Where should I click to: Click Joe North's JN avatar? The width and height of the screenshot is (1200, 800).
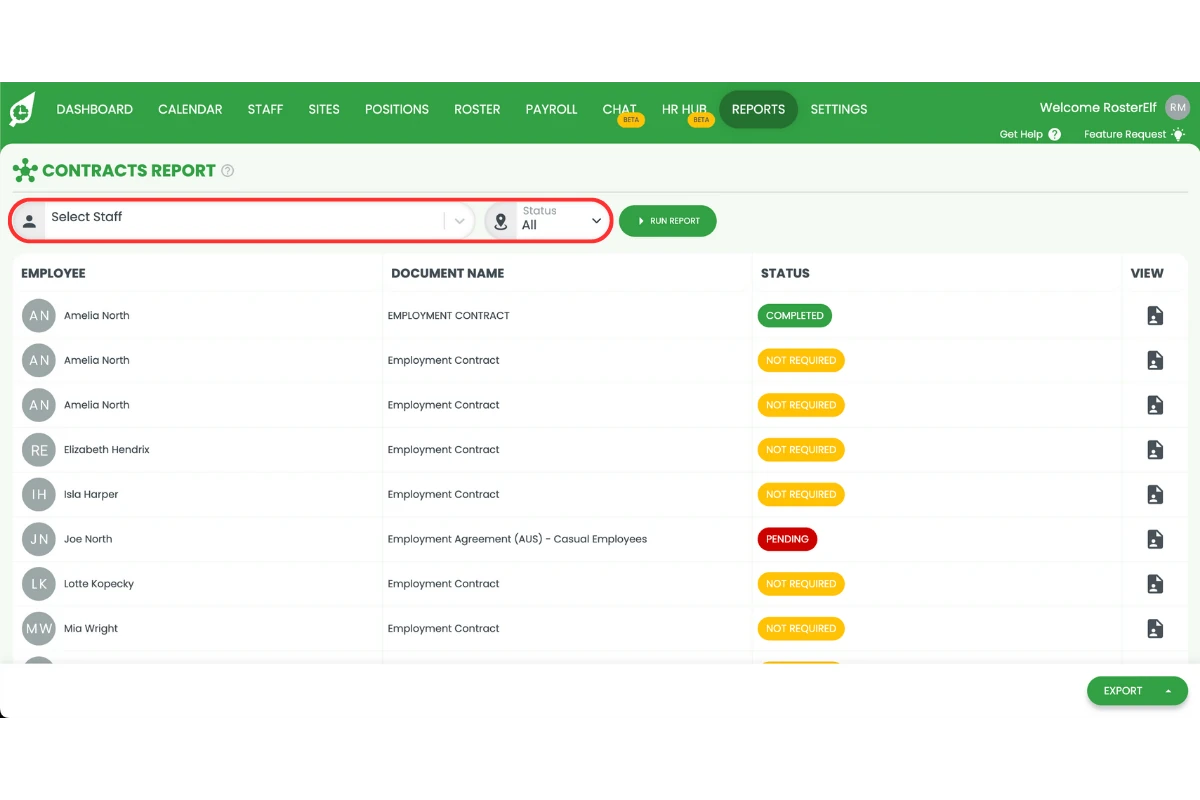tap(38, 539)
